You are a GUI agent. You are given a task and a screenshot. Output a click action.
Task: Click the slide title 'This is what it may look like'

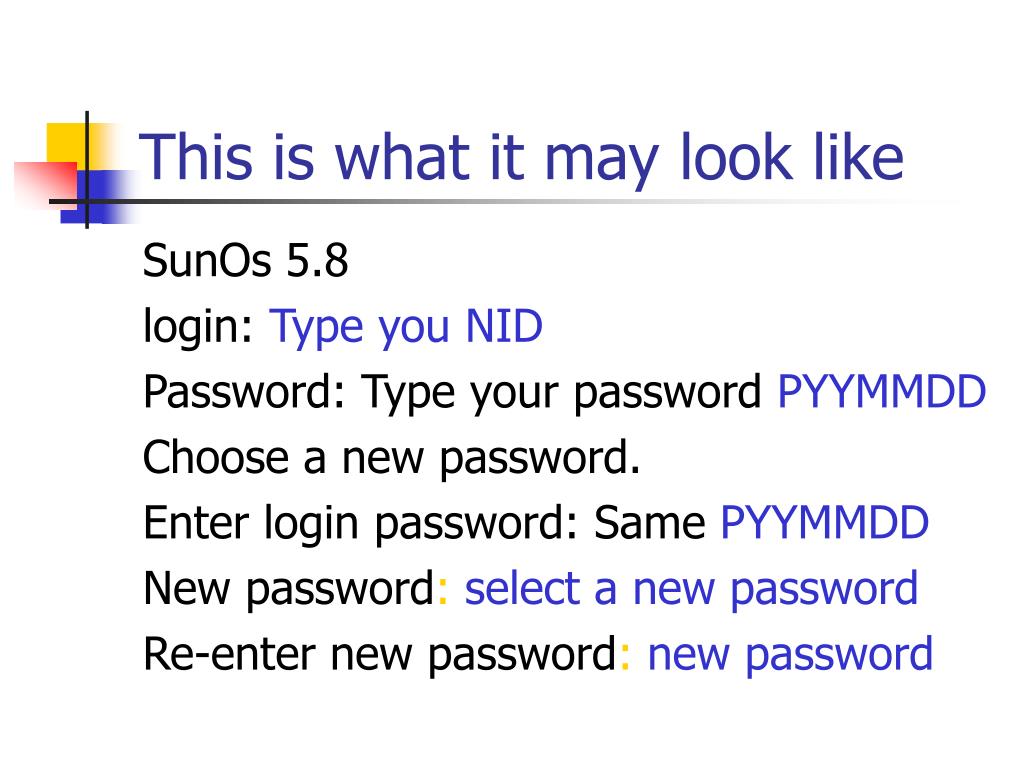pos(521,157)
